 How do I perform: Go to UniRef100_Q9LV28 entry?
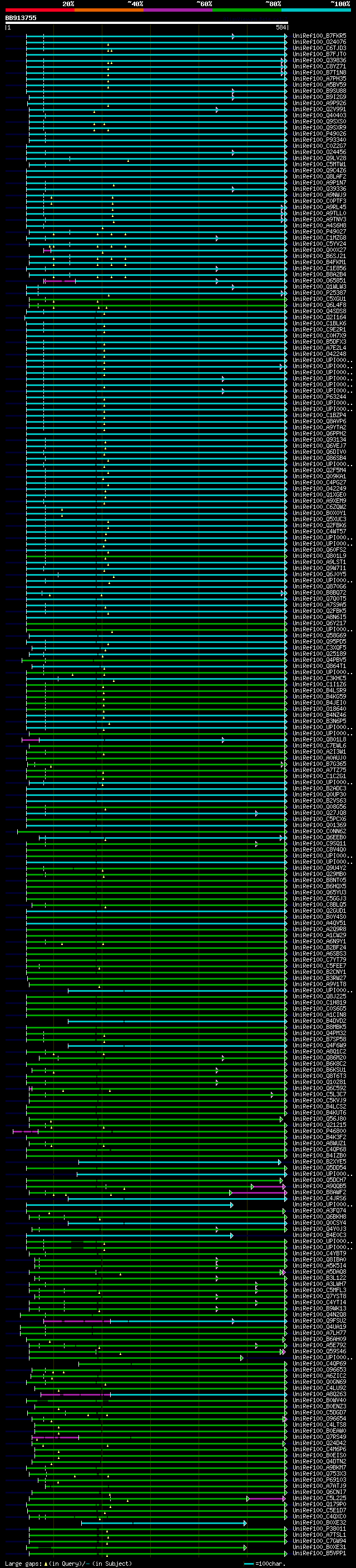(x=319, y=159)
